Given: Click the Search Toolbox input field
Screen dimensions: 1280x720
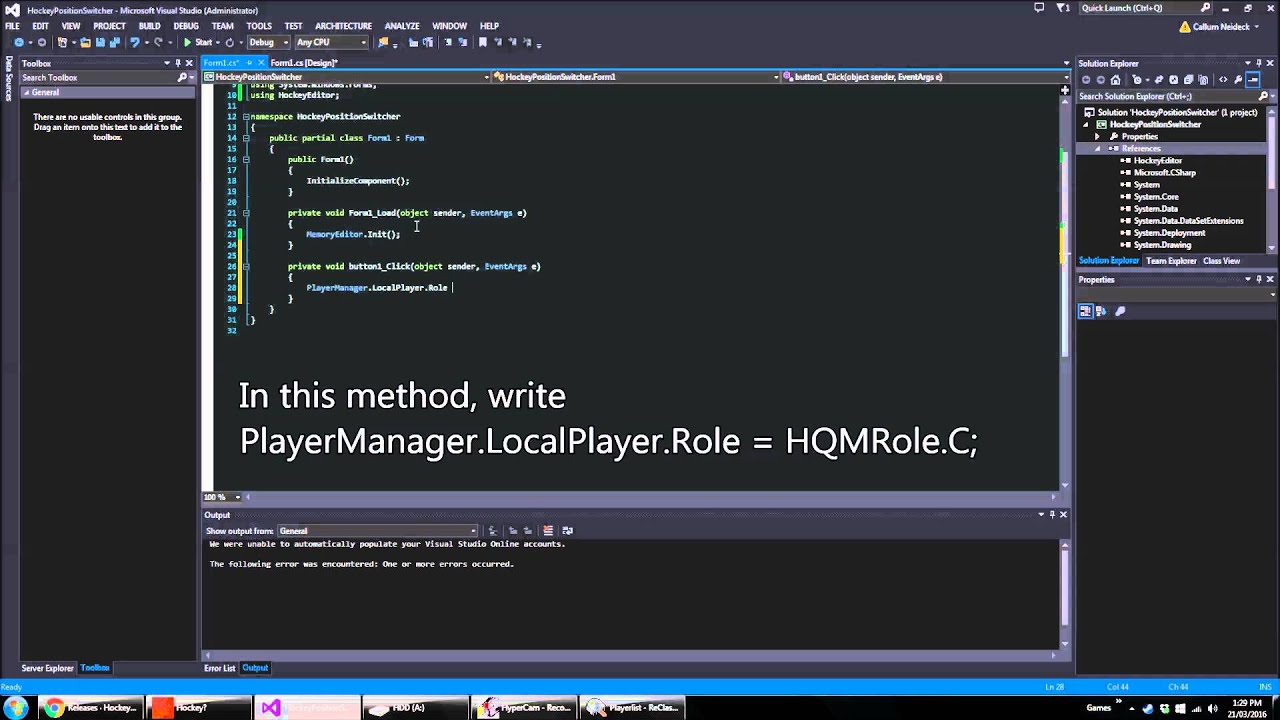Looking at the screenshot, I should pos(98,78).
